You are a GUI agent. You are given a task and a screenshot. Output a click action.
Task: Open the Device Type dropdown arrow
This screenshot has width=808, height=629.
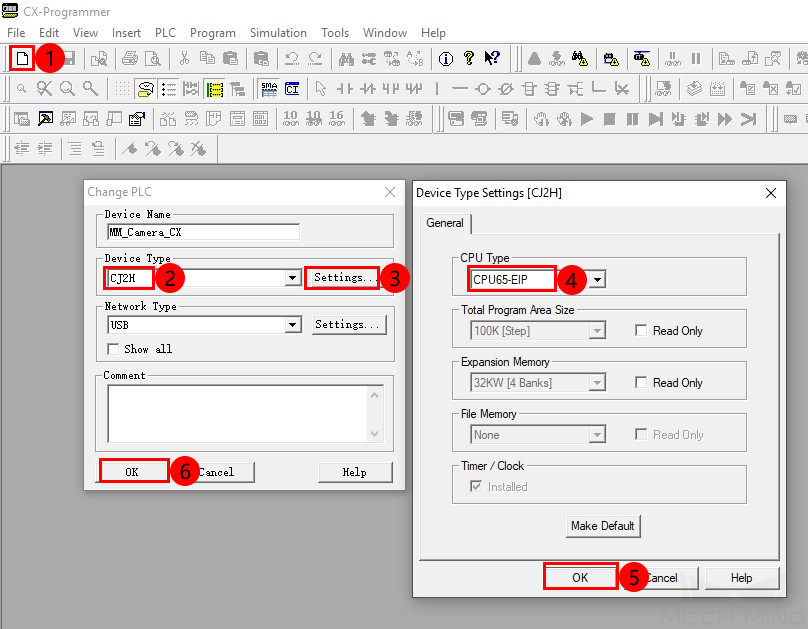point(293,278)
